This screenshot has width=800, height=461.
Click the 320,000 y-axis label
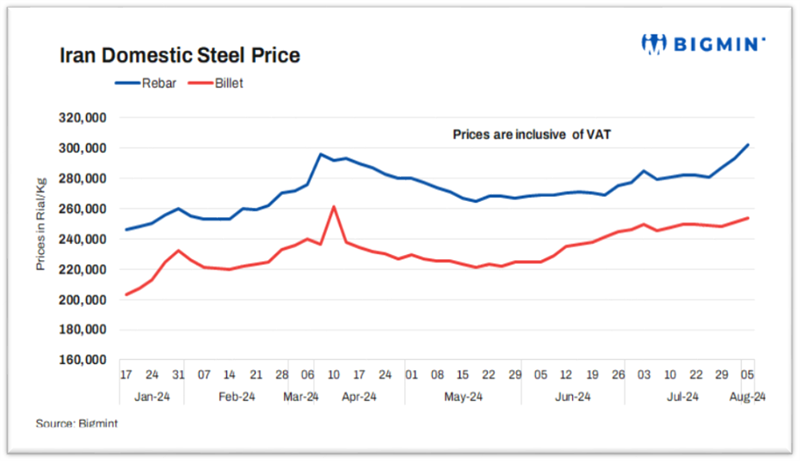[83, 118]
